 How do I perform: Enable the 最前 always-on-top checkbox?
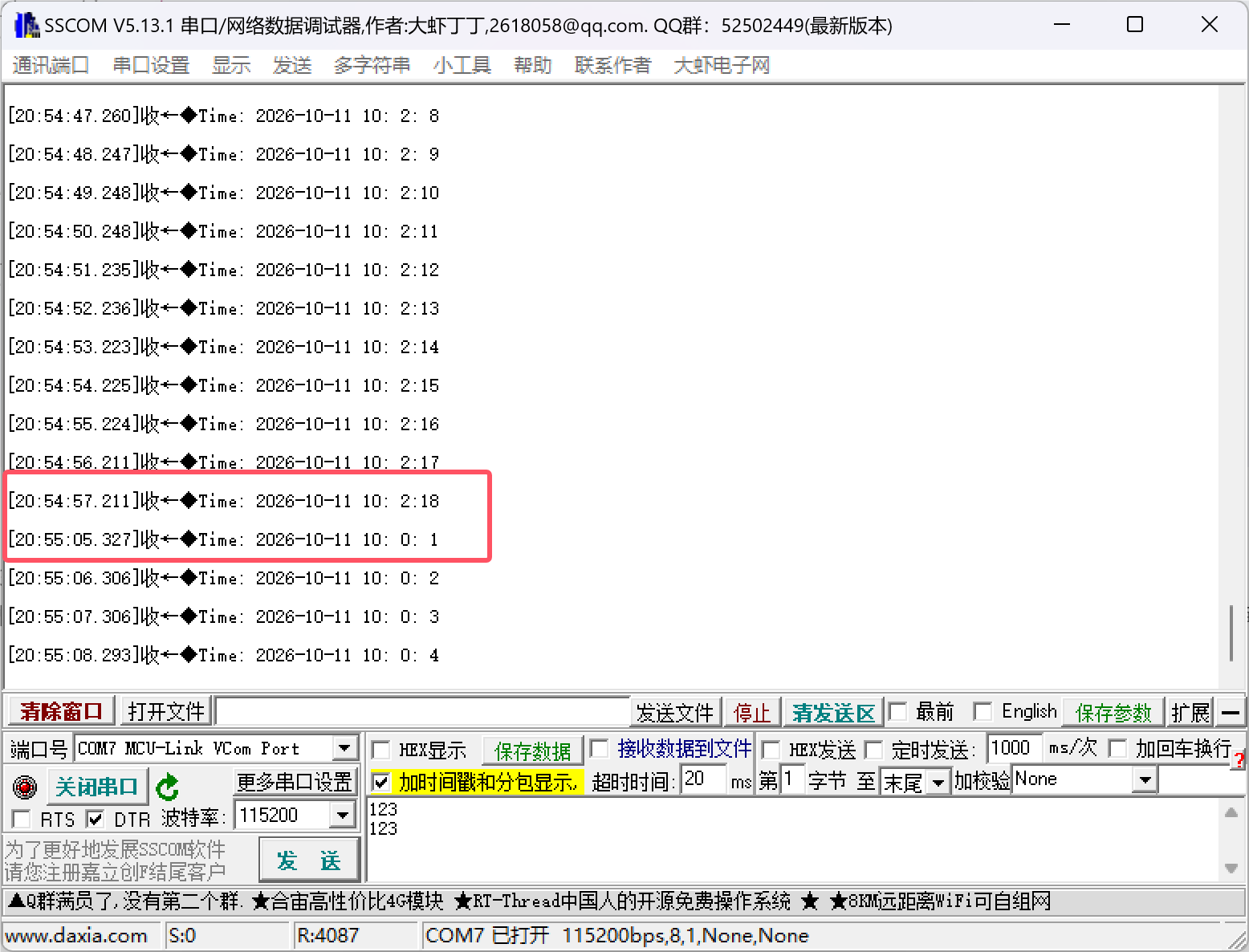(x=897, y=711)
